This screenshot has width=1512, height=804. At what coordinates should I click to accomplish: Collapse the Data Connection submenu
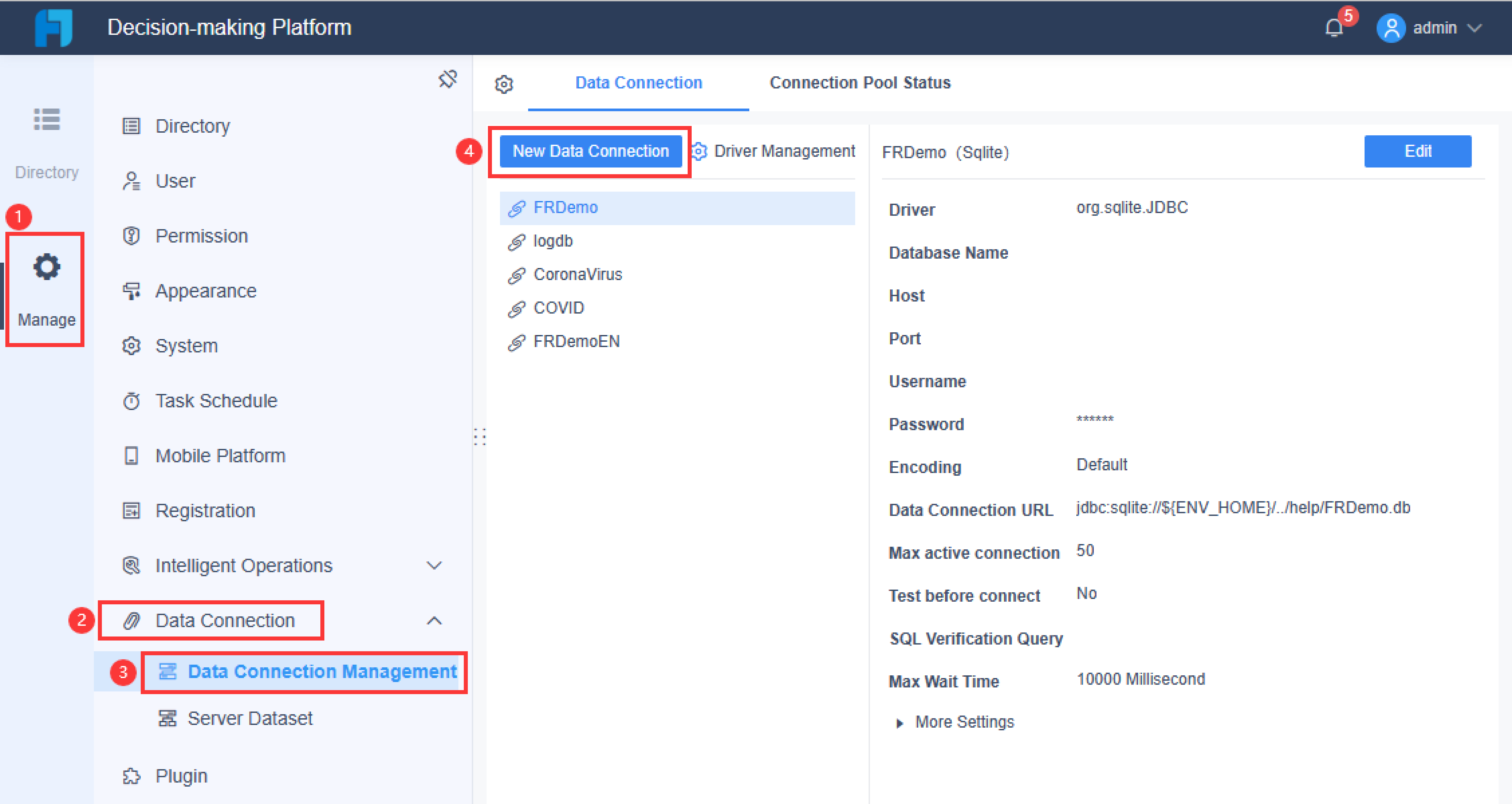click(434, 620)
